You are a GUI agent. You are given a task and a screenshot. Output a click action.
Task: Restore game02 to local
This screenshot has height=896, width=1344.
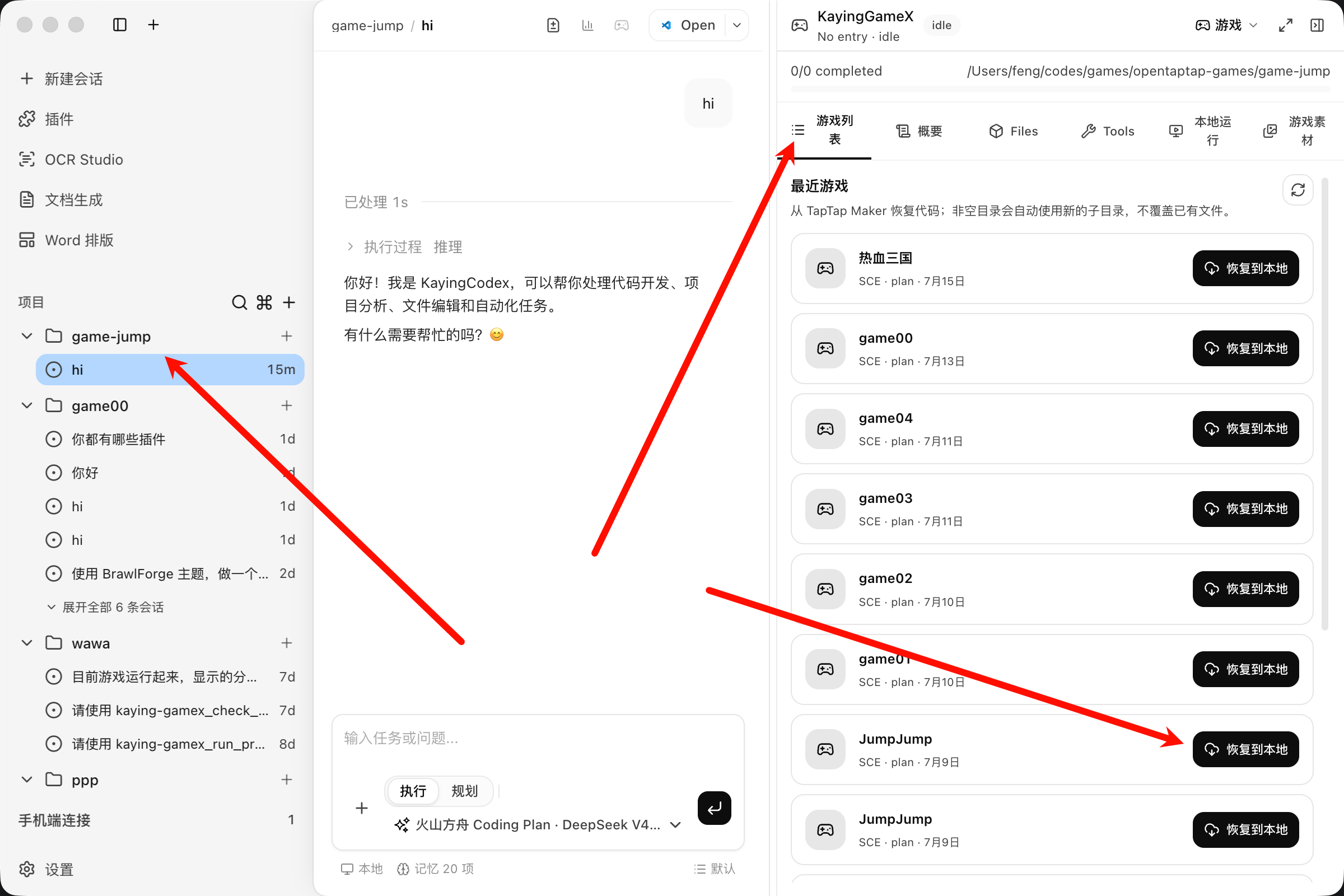1245,589
